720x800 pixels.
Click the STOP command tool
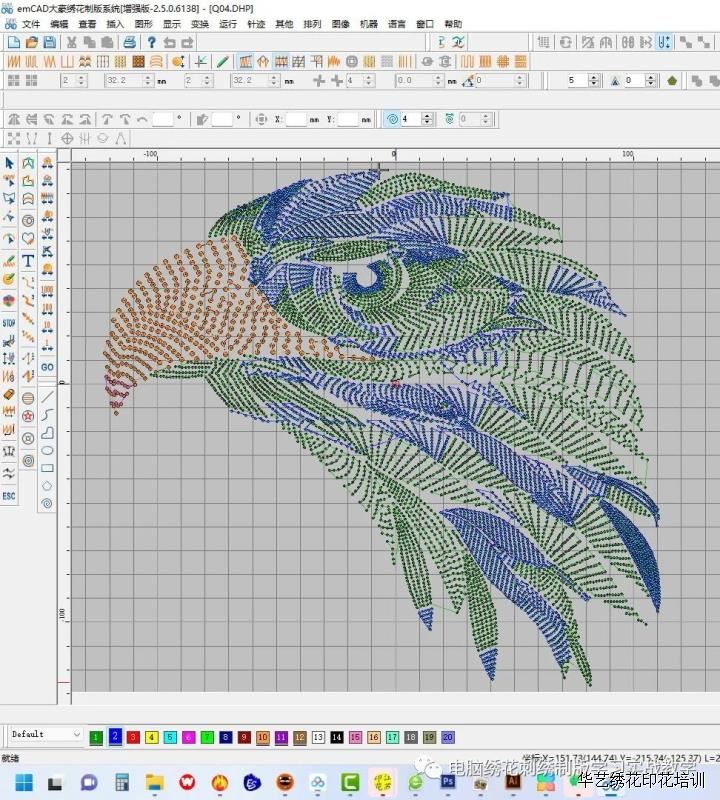coord(9,323)
